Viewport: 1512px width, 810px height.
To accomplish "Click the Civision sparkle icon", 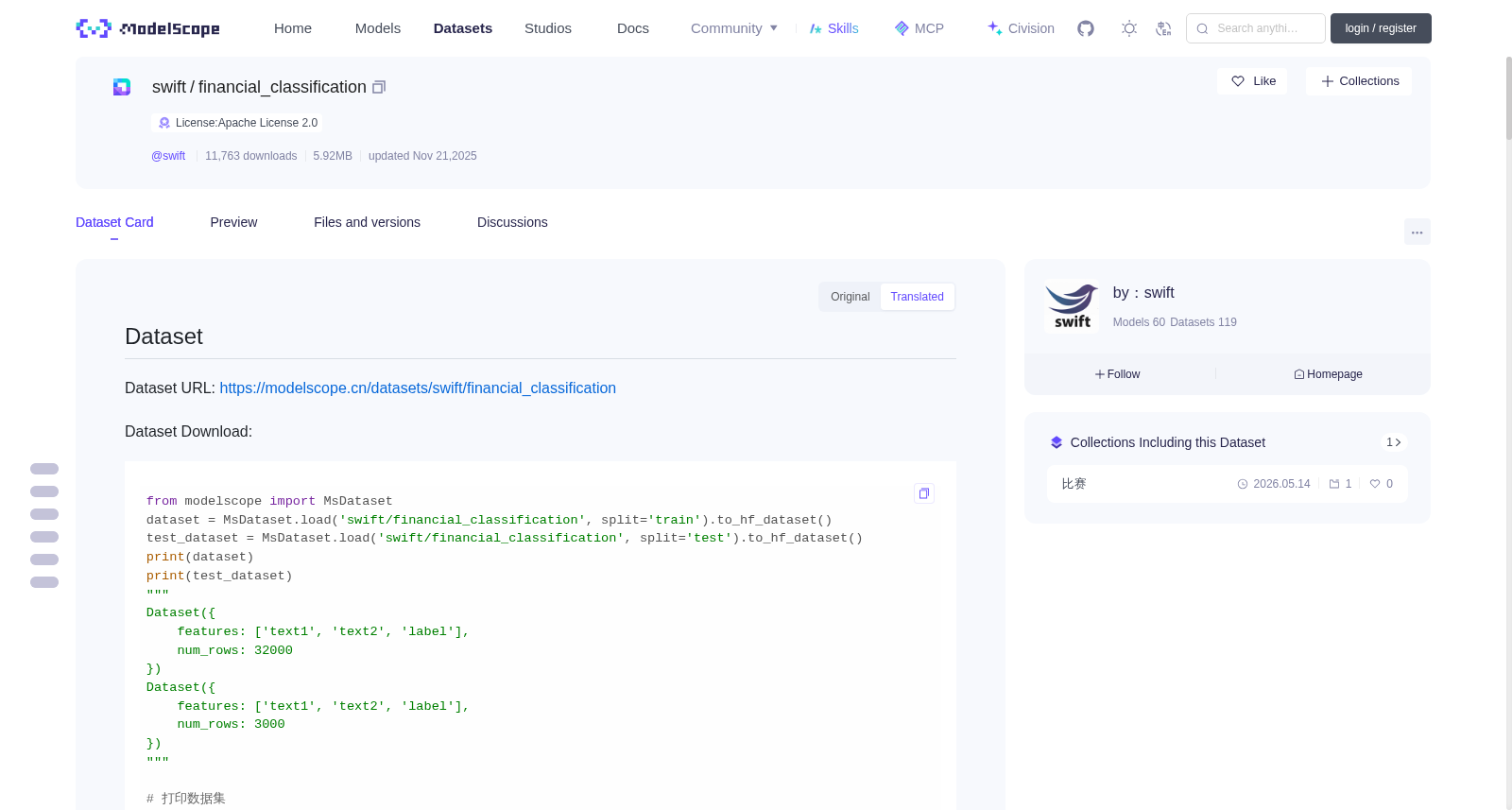I will pyautogui.click(x=995, y=28).
